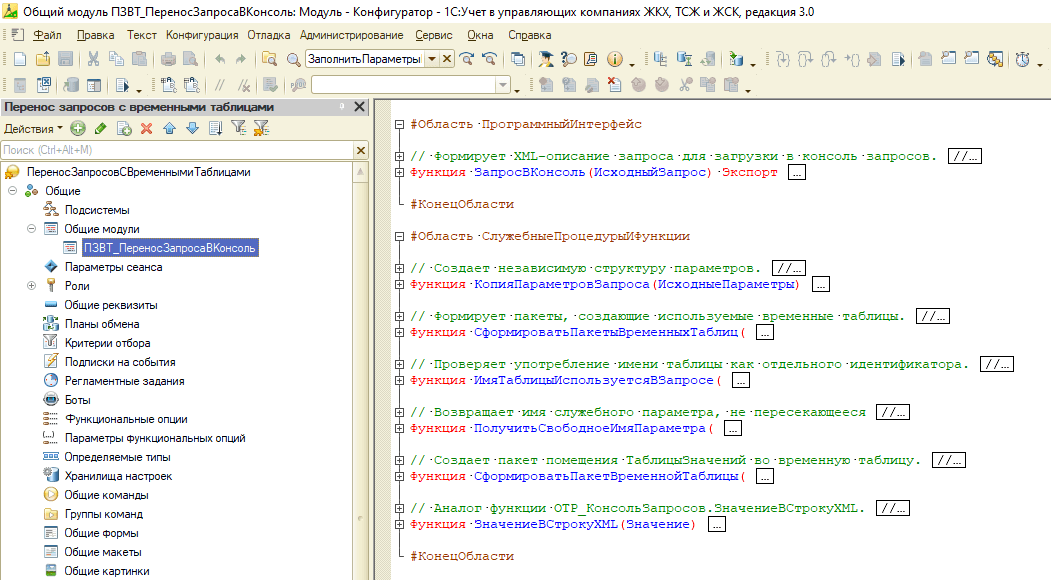Open the help icon with the letter i
The width and height of the screenshot is (1051, 580).
point(615,60)
